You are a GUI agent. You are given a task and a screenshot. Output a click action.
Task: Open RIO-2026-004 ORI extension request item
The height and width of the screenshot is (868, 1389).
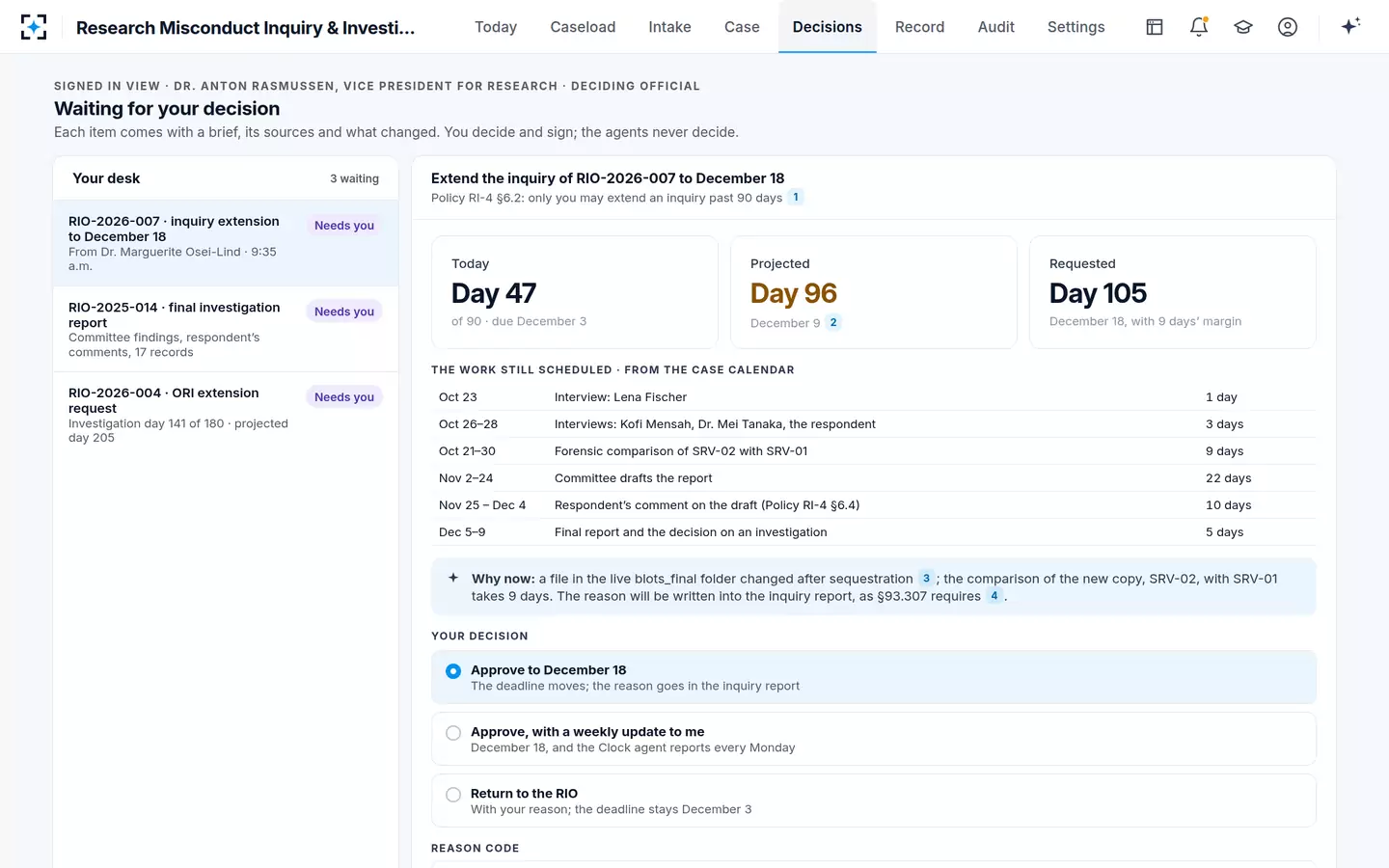[x=226, y=416]
